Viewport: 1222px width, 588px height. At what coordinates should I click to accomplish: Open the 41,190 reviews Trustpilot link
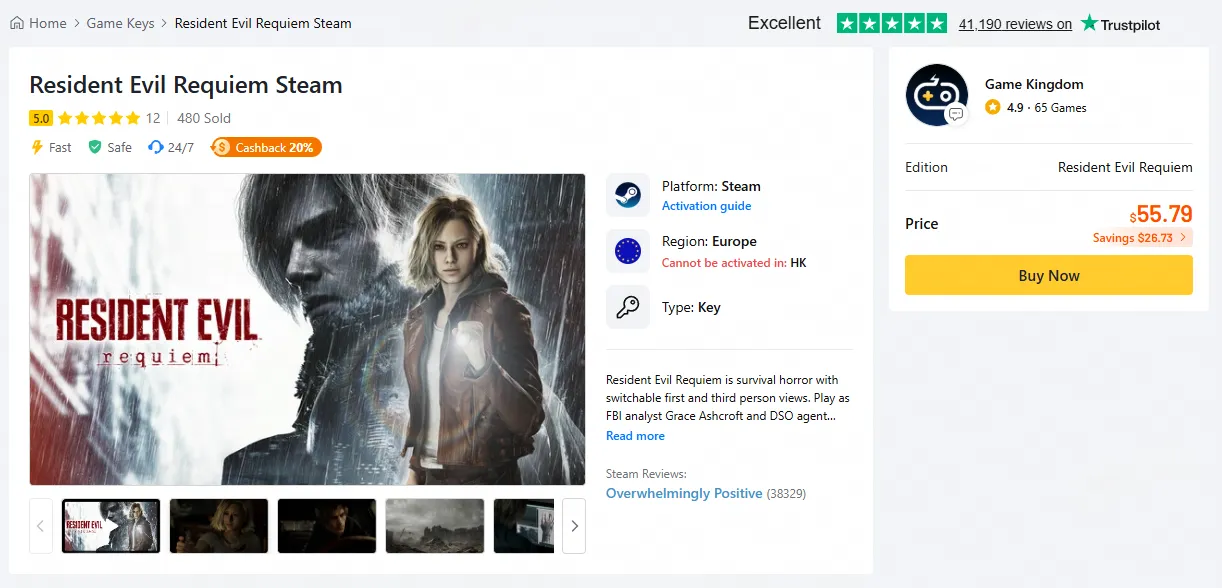coord(1015,24)
